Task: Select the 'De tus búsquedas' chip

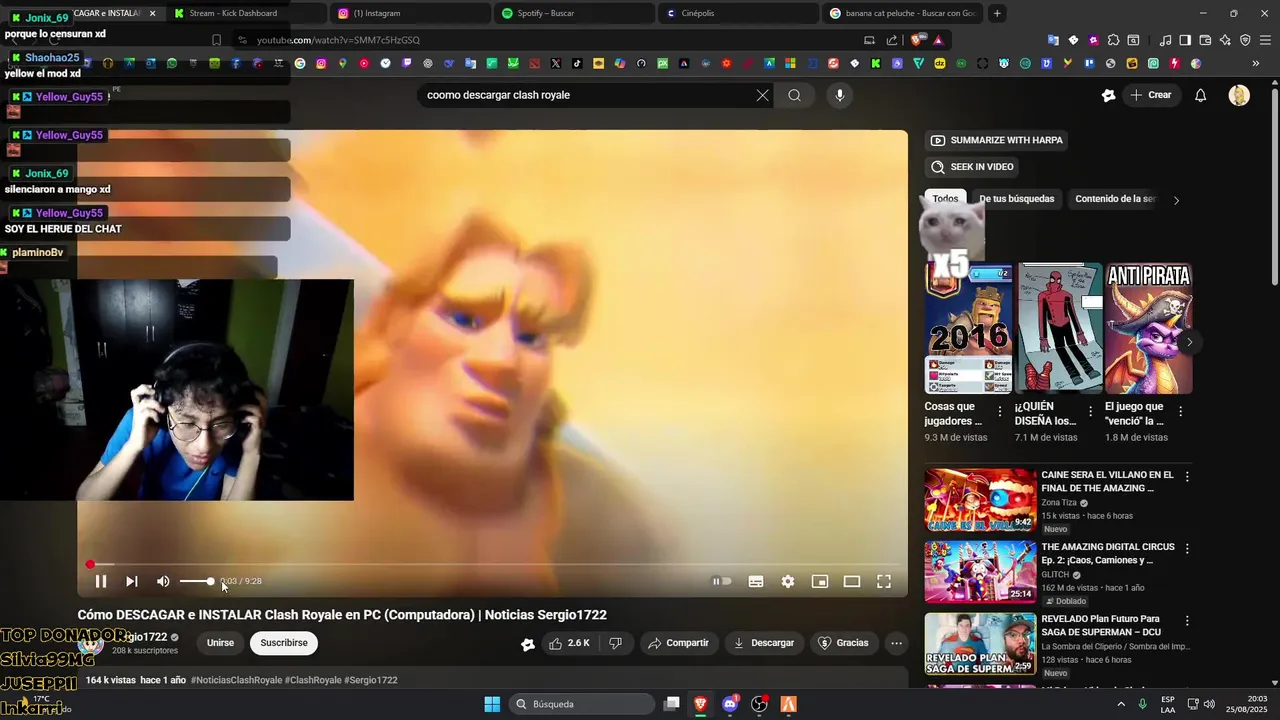Action: [1016, 199]
